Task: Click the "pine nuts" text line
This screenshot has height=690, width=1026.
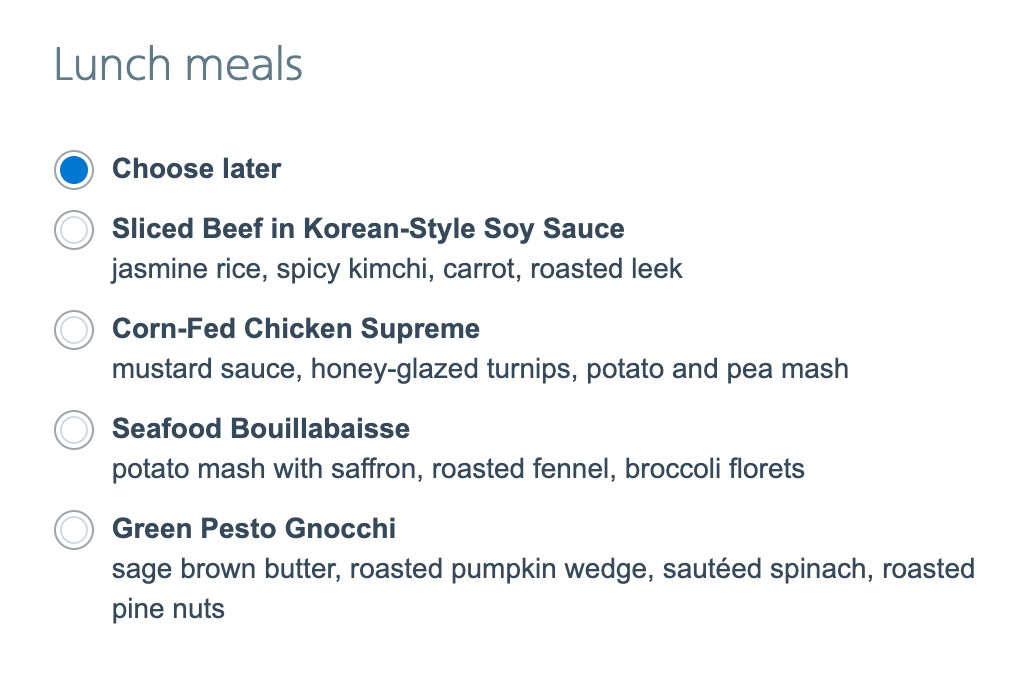Action: tap(168, 609)
